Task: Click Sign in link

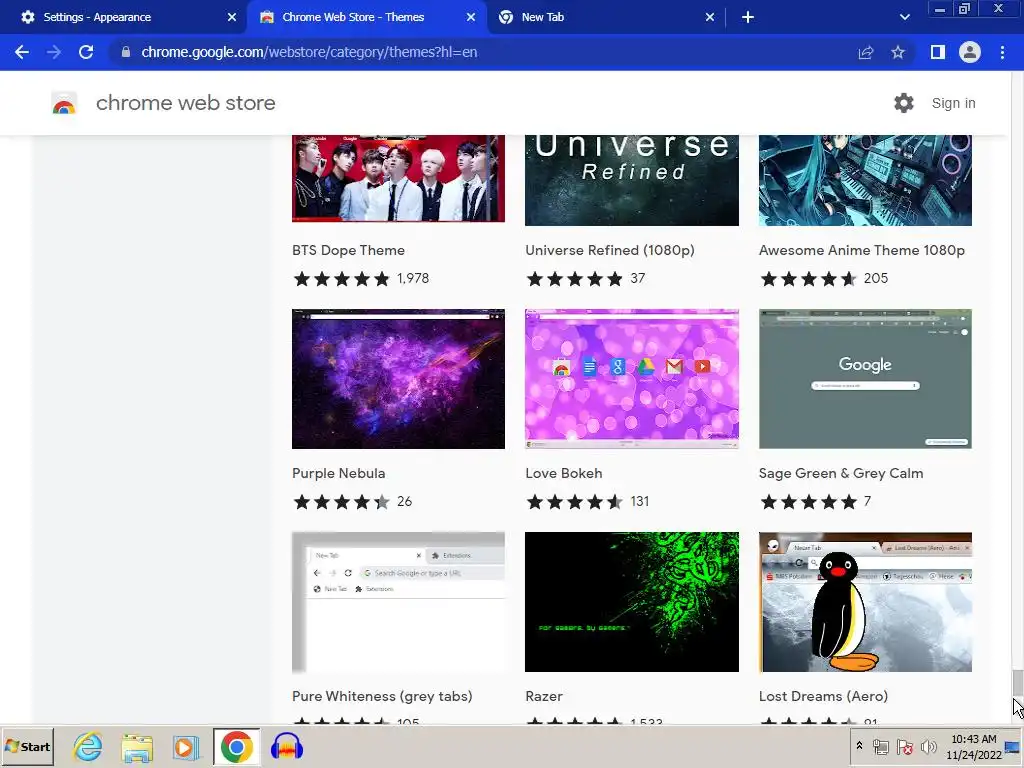Action: [x=953, y=103]
